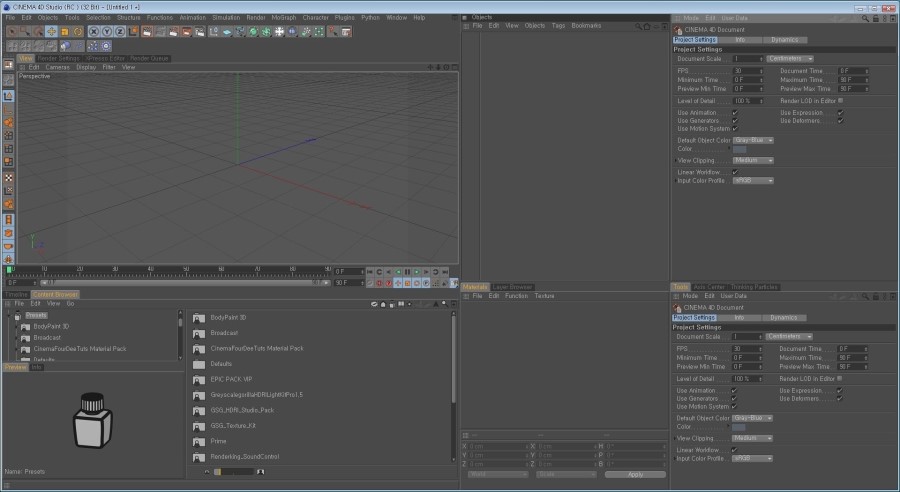
Task: Toggle the X axis lock
Action: pyautogui.click(x=93, y=32)
